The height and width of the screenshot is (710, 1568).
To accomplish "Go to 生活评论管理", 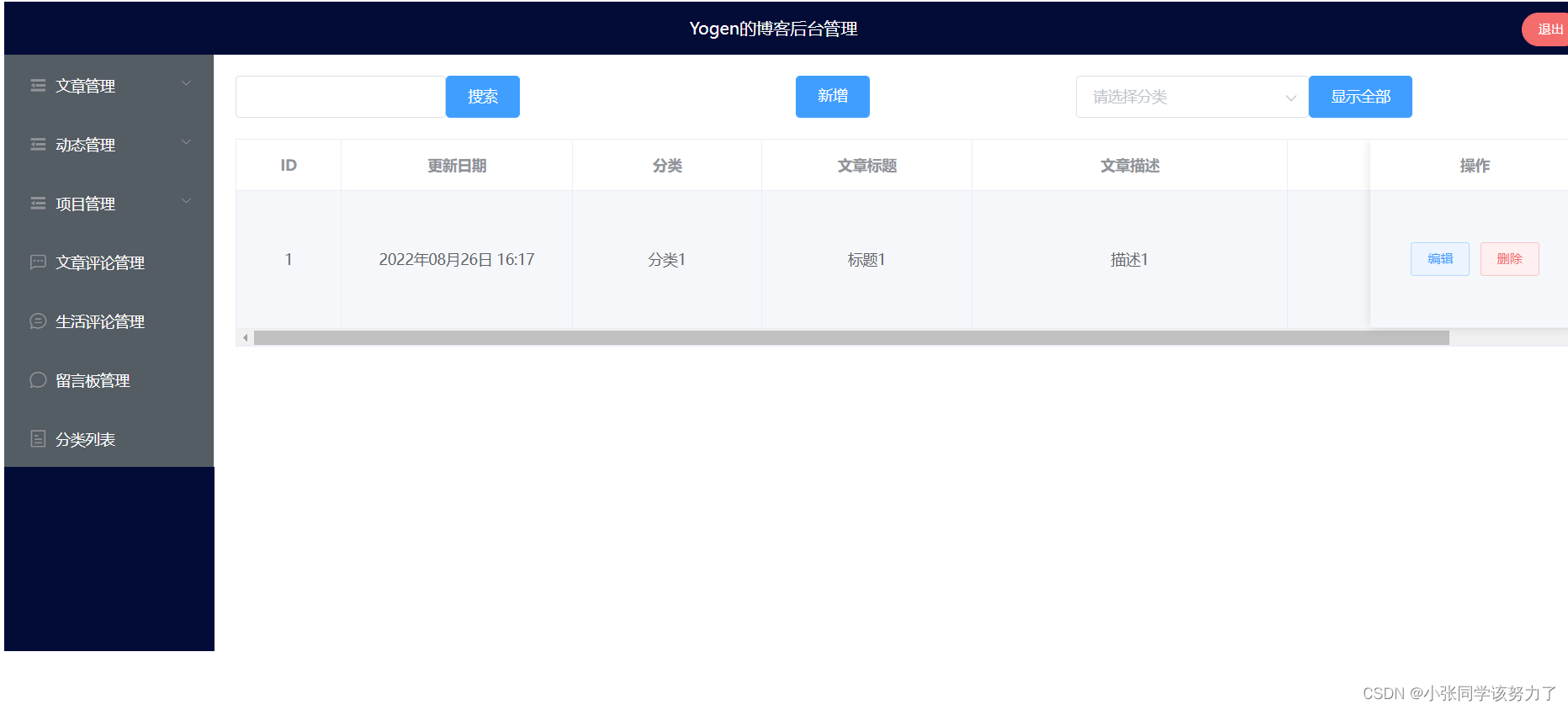I will pyautogui.click(x=109, y=321).
